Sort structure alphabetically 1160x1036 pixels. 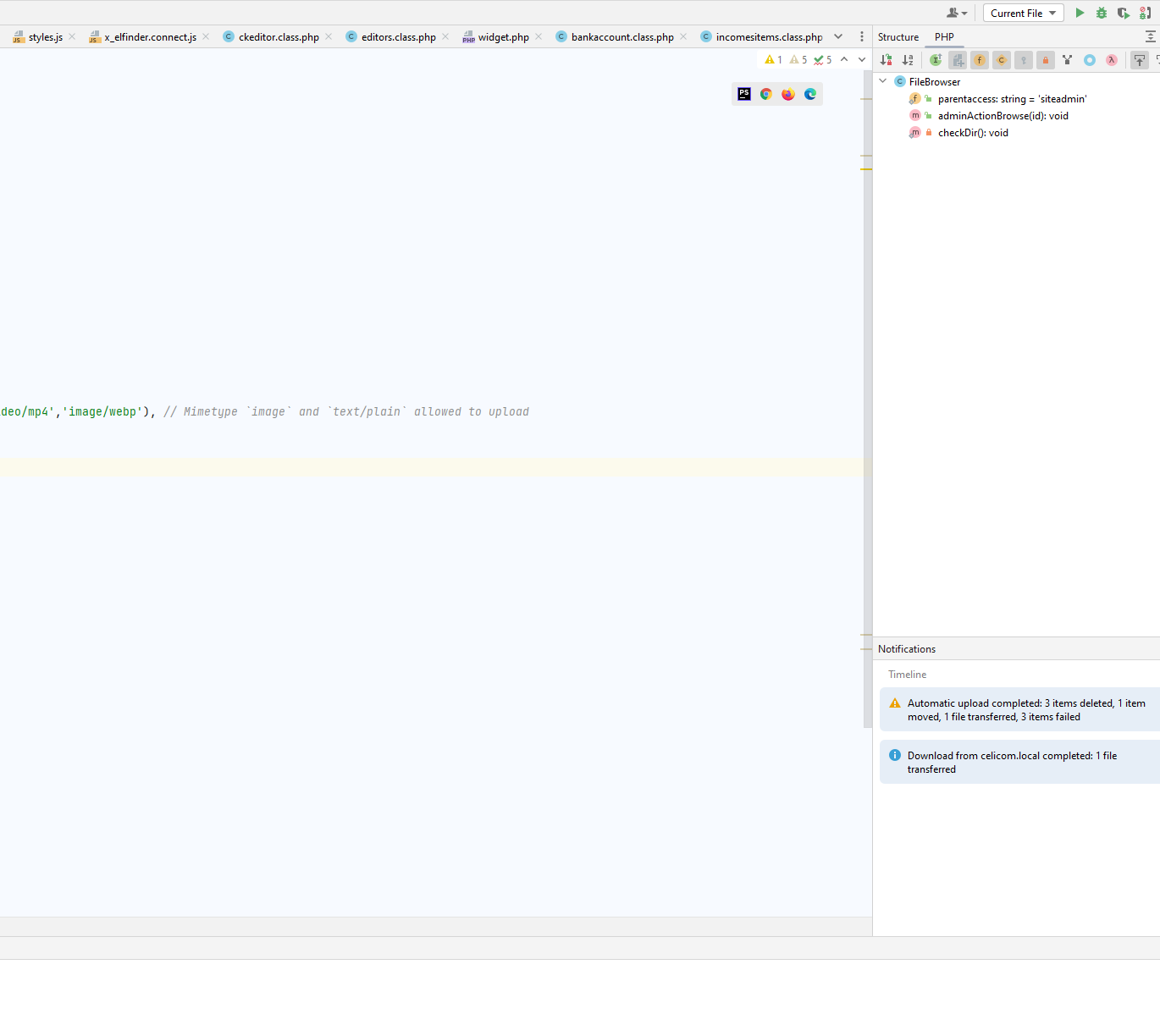coord(908,60)
